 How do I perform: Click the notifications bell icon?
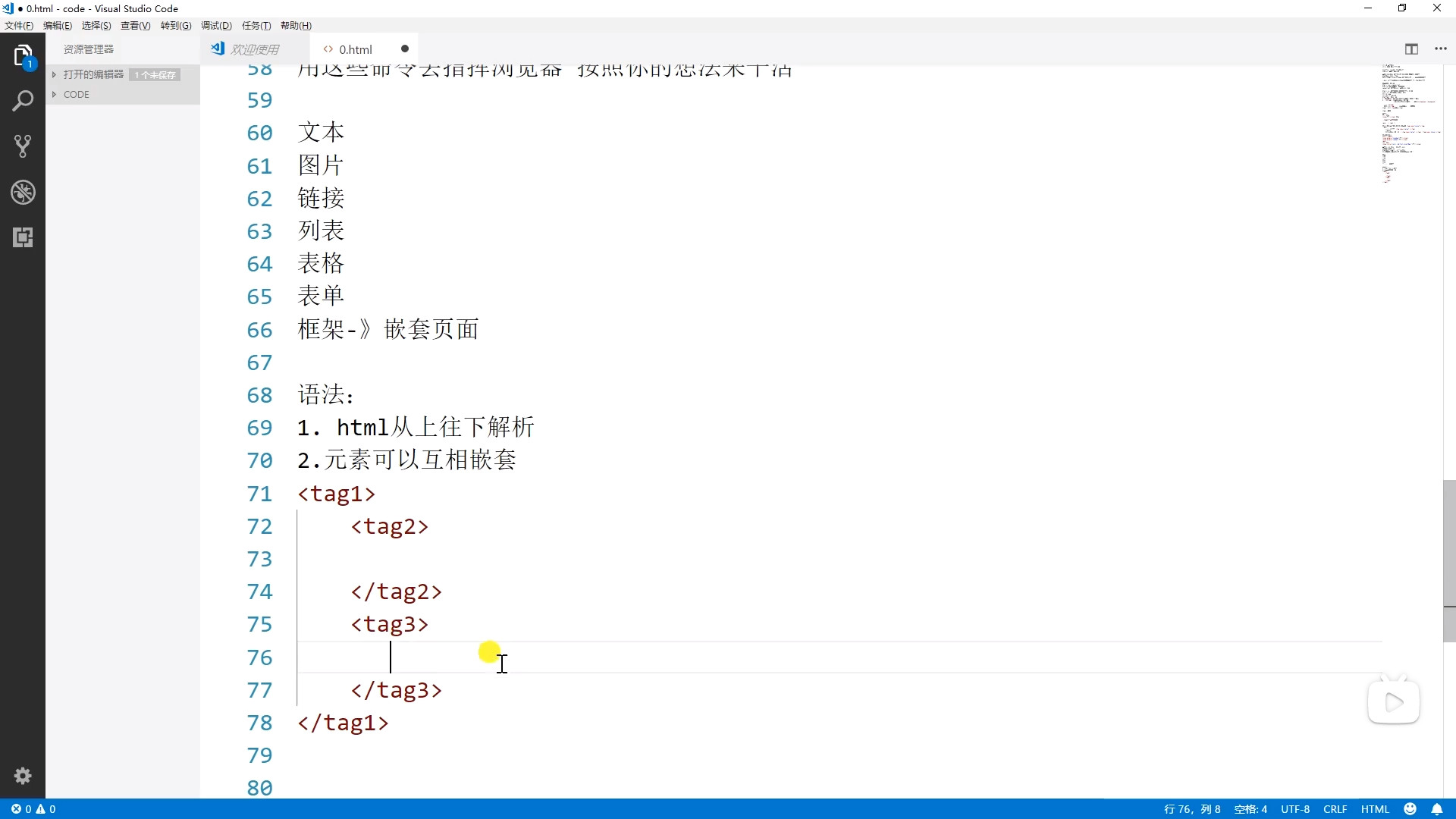click(1437, 809)
